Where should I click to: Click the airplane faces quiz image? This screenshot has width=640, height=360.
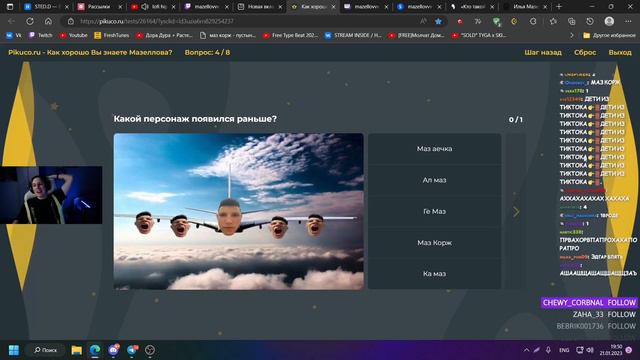pyautogui.click(x=238, y=211)
